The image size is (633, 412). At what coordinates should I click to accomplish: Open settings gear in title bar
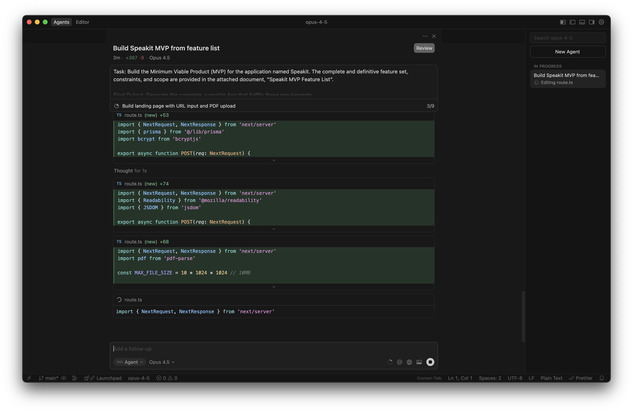click(602, 22)
